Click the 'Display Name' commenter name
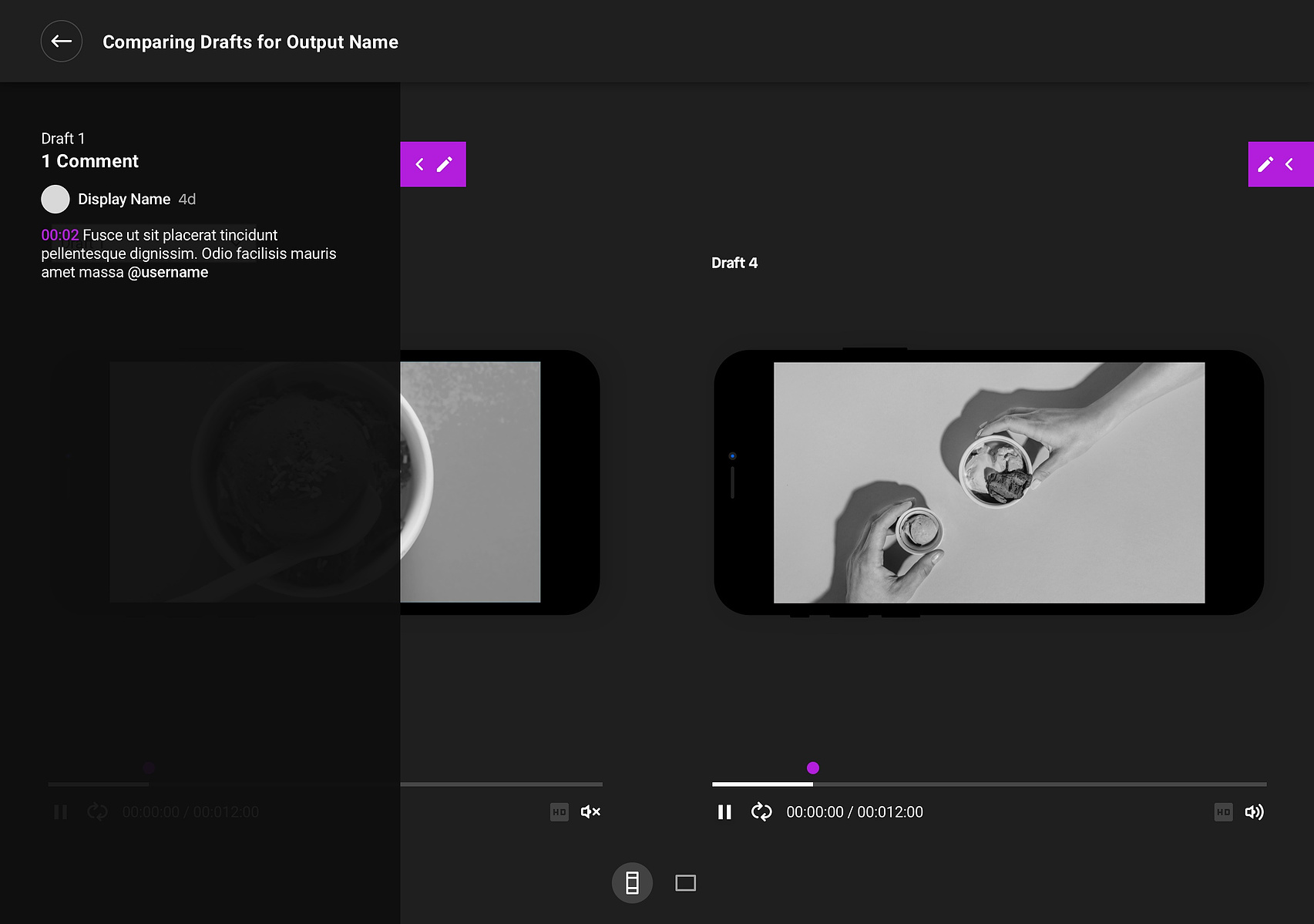 pos(124,199)
